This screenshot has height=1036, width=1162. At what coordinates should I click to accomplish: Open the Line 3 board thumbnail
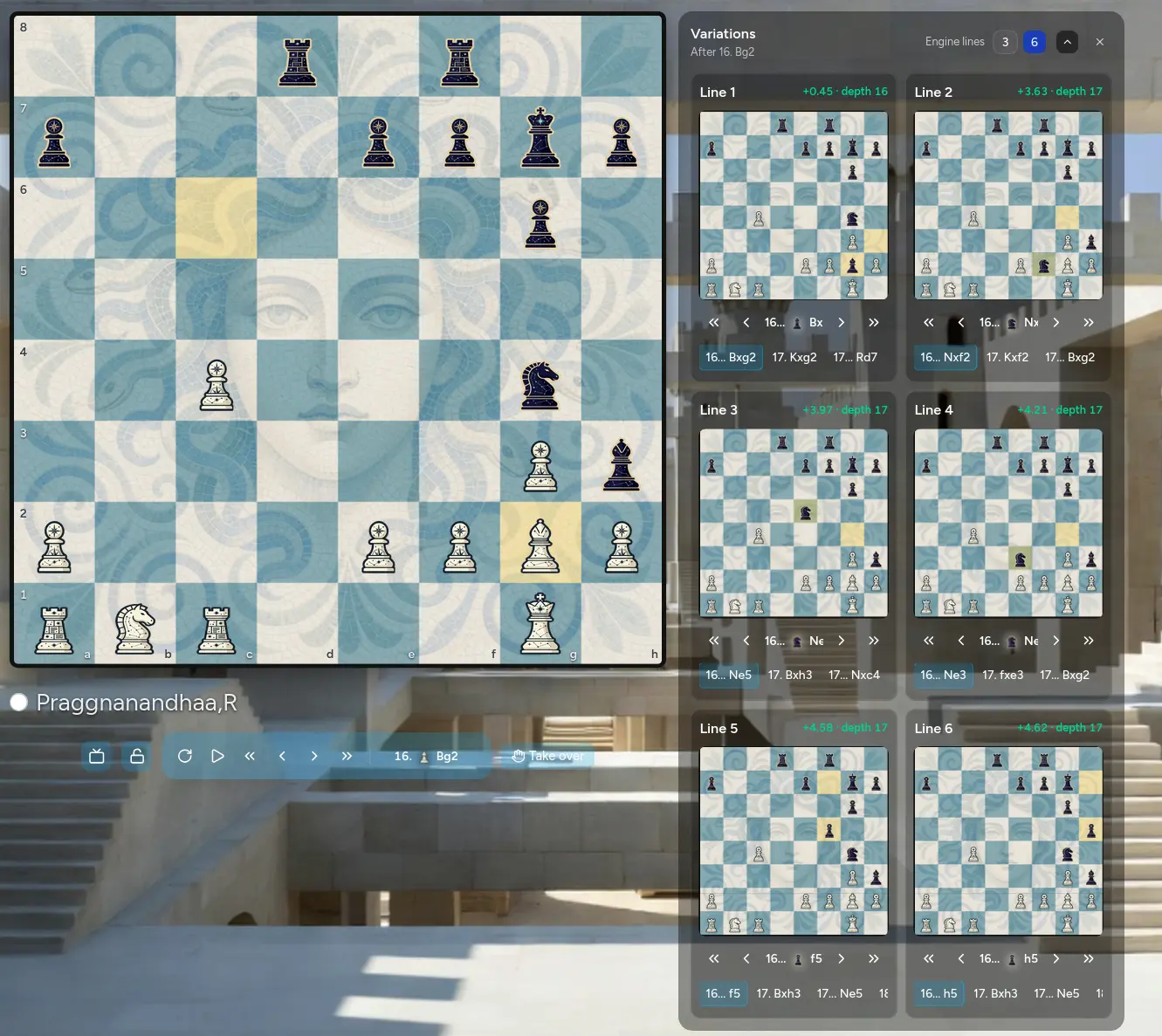[x=794, y=523]
